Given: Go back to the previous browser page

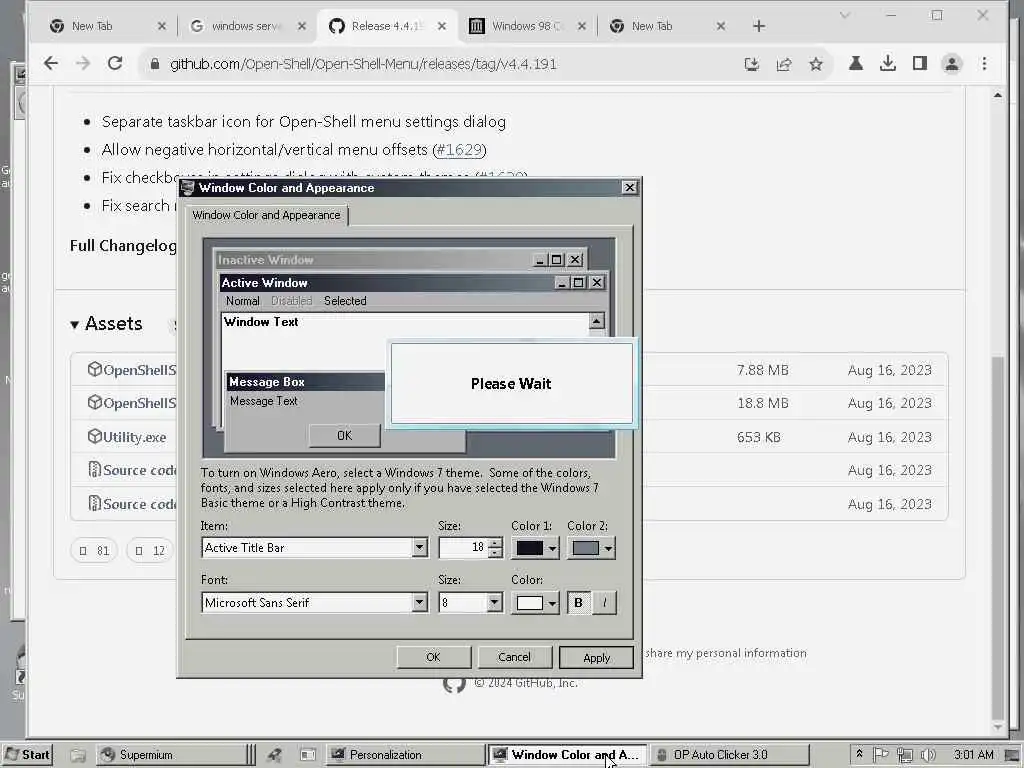Looking at the screenshot, I should (50, 63).
